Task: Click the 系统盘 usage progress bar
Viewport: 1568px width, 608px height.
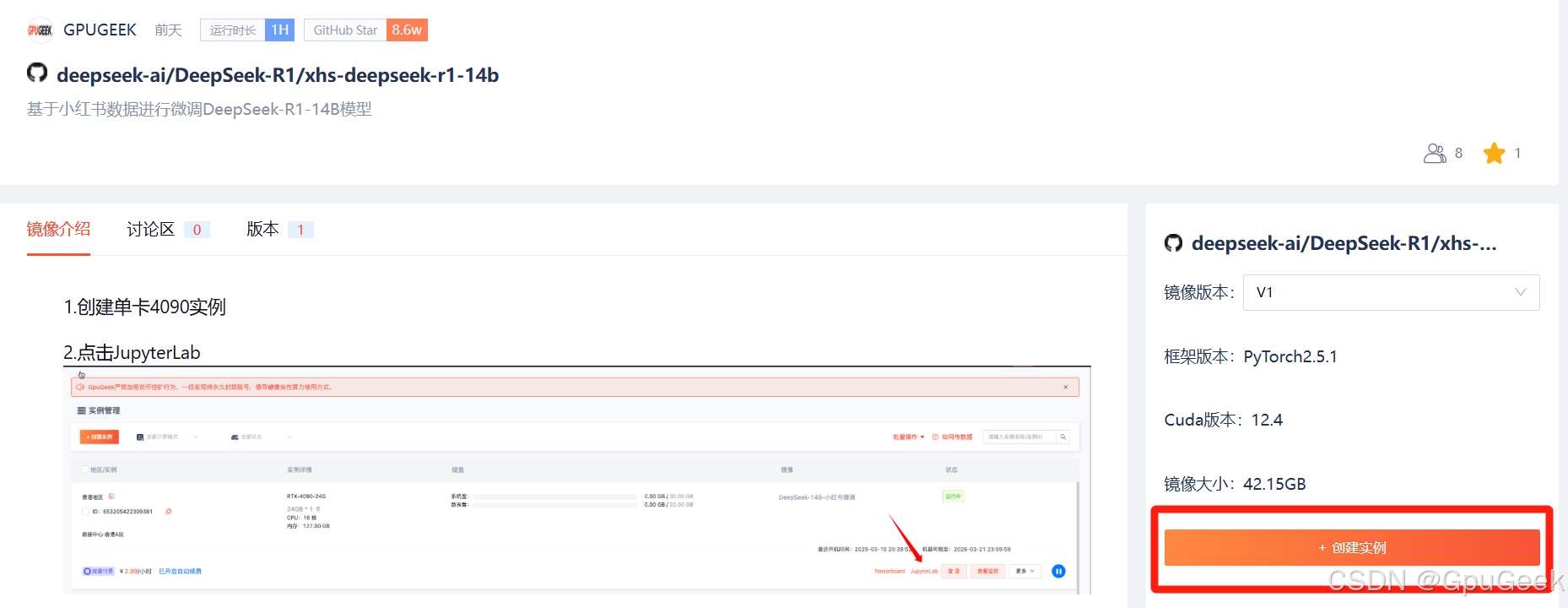Action: pyautogui.click(x=554, y=497)
